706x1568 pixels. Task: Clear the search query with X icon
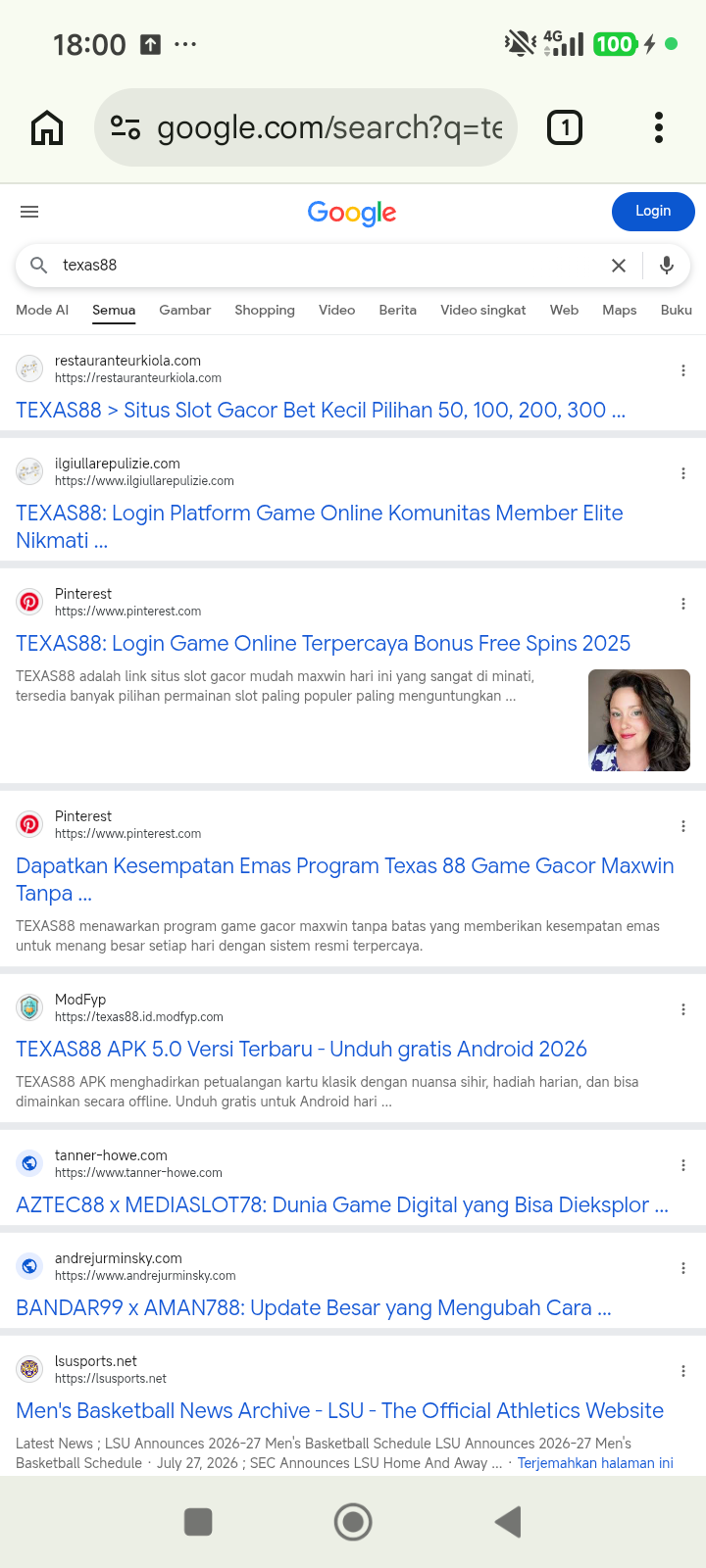click(x=619, y=266)
